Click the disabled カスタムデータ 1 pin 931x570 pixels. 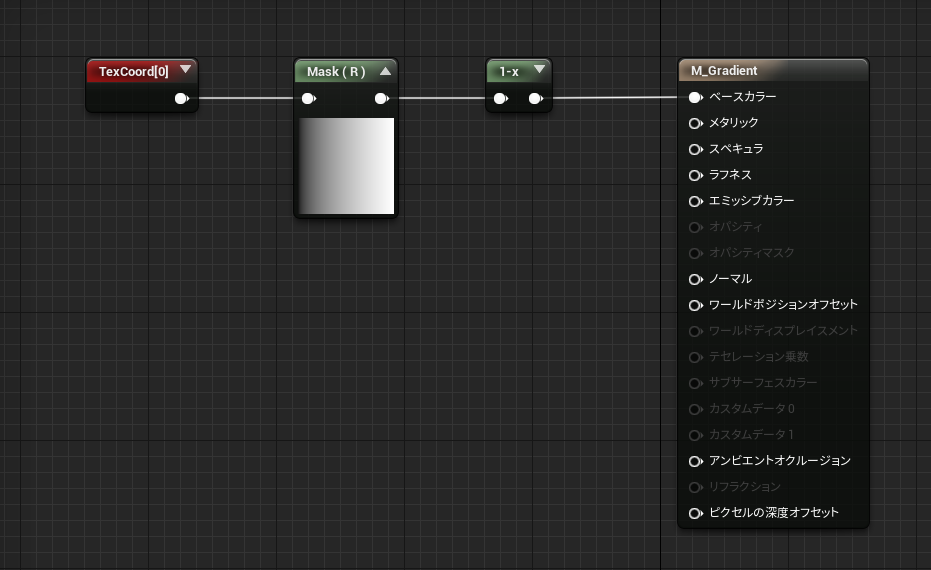695,435
